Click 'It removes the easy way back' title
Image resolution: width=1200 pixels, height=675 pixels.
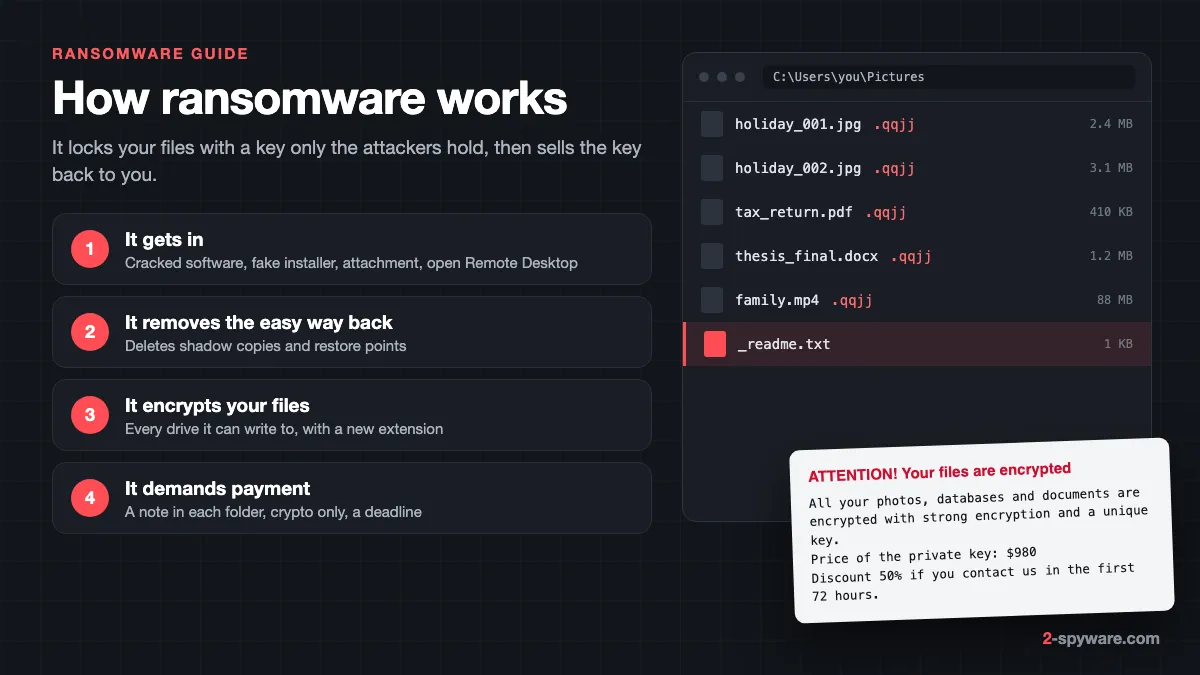(x=259, y=323)
